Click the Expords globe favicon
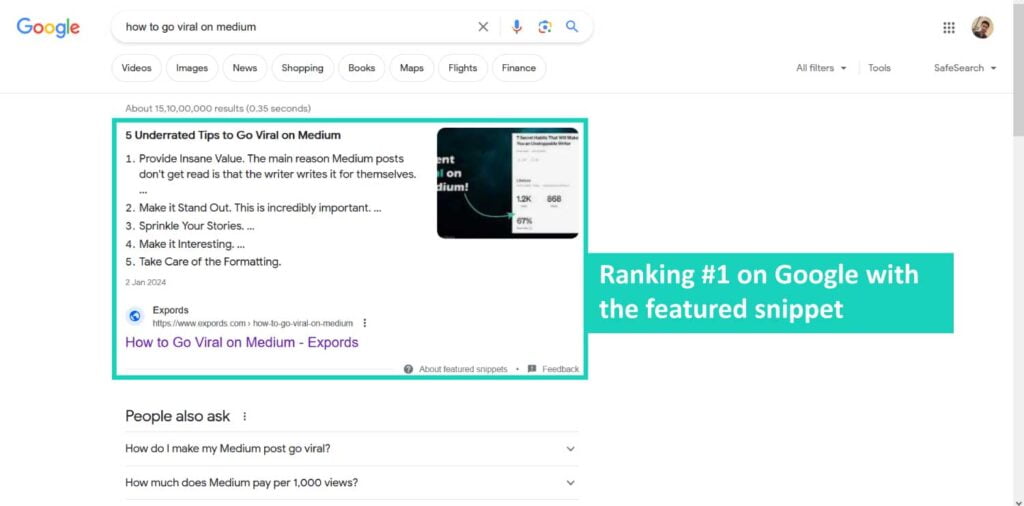1024x506 pixels. pos(135,316)
